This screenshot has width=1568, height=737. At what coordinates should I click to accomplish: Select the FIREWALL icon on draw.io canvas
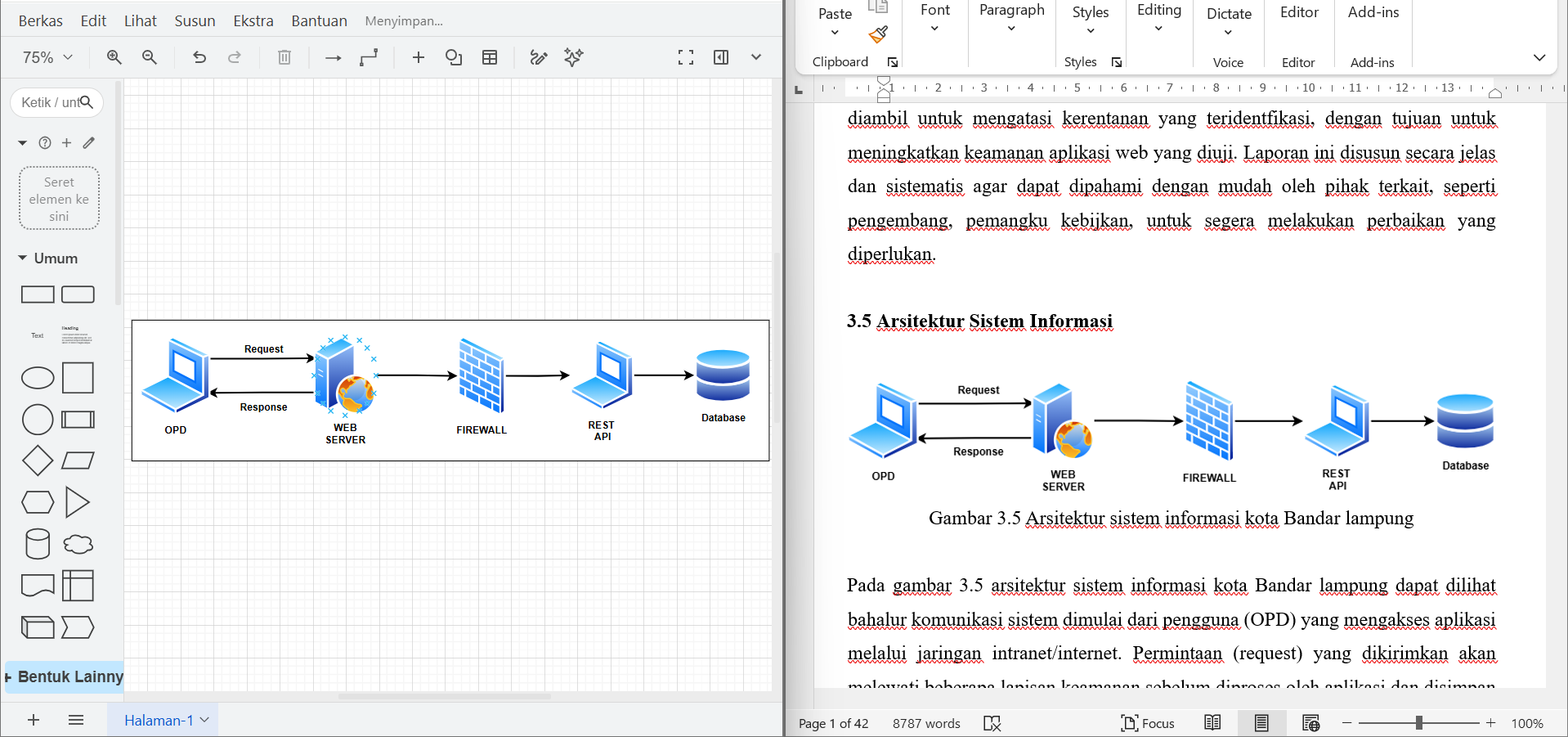(x=482, y=375)
